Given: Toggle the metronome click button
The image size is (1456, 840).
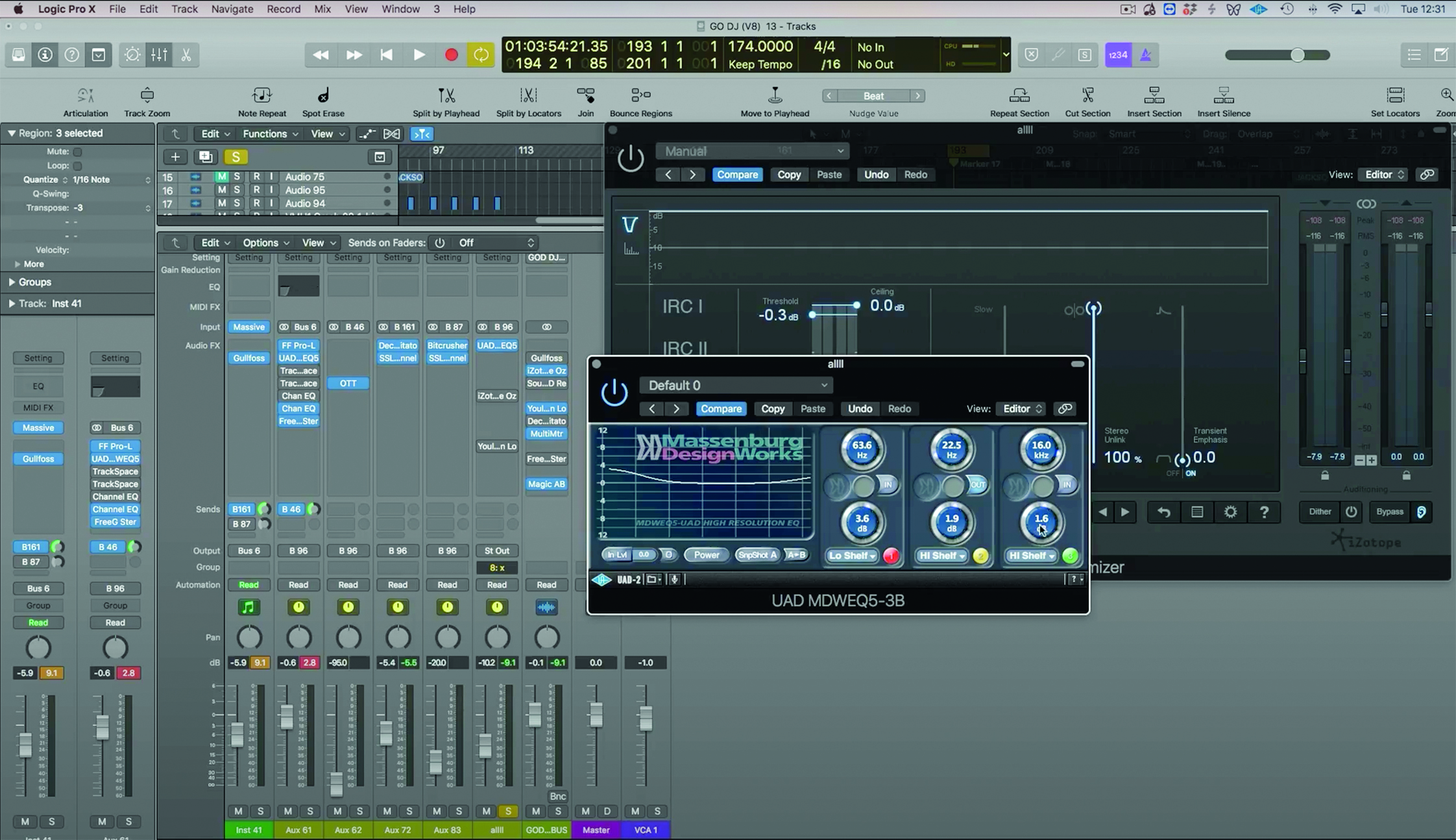Looking at the screenshot, I should (x=1146, y=55).
